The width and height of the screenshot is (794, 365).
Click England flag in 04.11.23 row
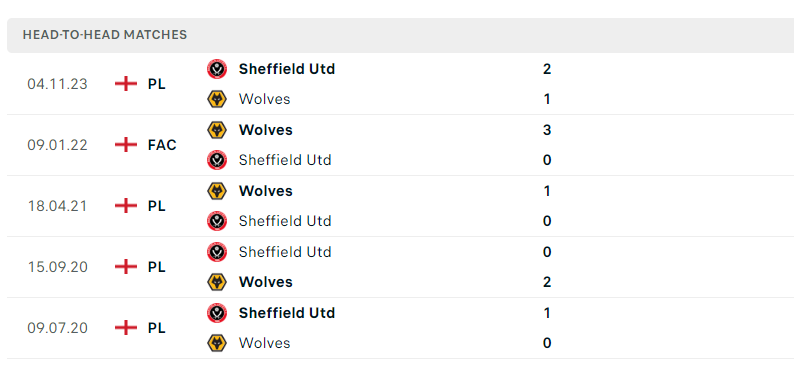pos(126,84)
